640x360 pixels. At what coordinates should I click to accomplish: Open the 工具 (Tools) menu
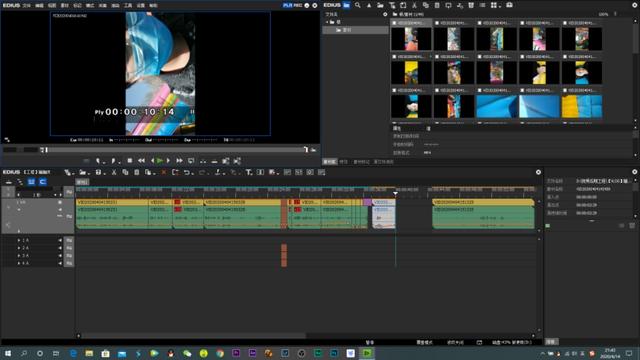click(x=128, y=5)
